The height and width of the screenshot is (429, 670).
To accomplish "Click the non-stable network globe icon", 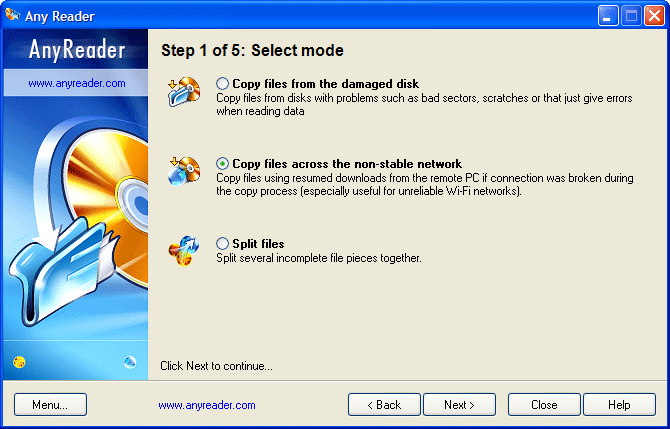I will 184,170.
